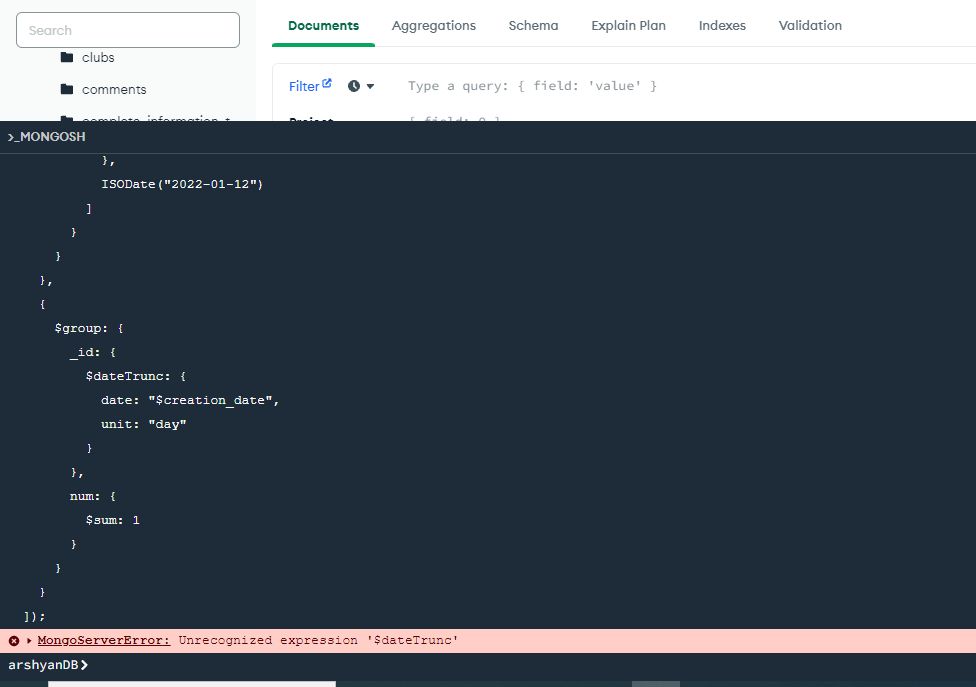Image resolution: width=976 pixels, height=687 pixels.
Task: Open the Documents tab
Action: tap(323, 26)
